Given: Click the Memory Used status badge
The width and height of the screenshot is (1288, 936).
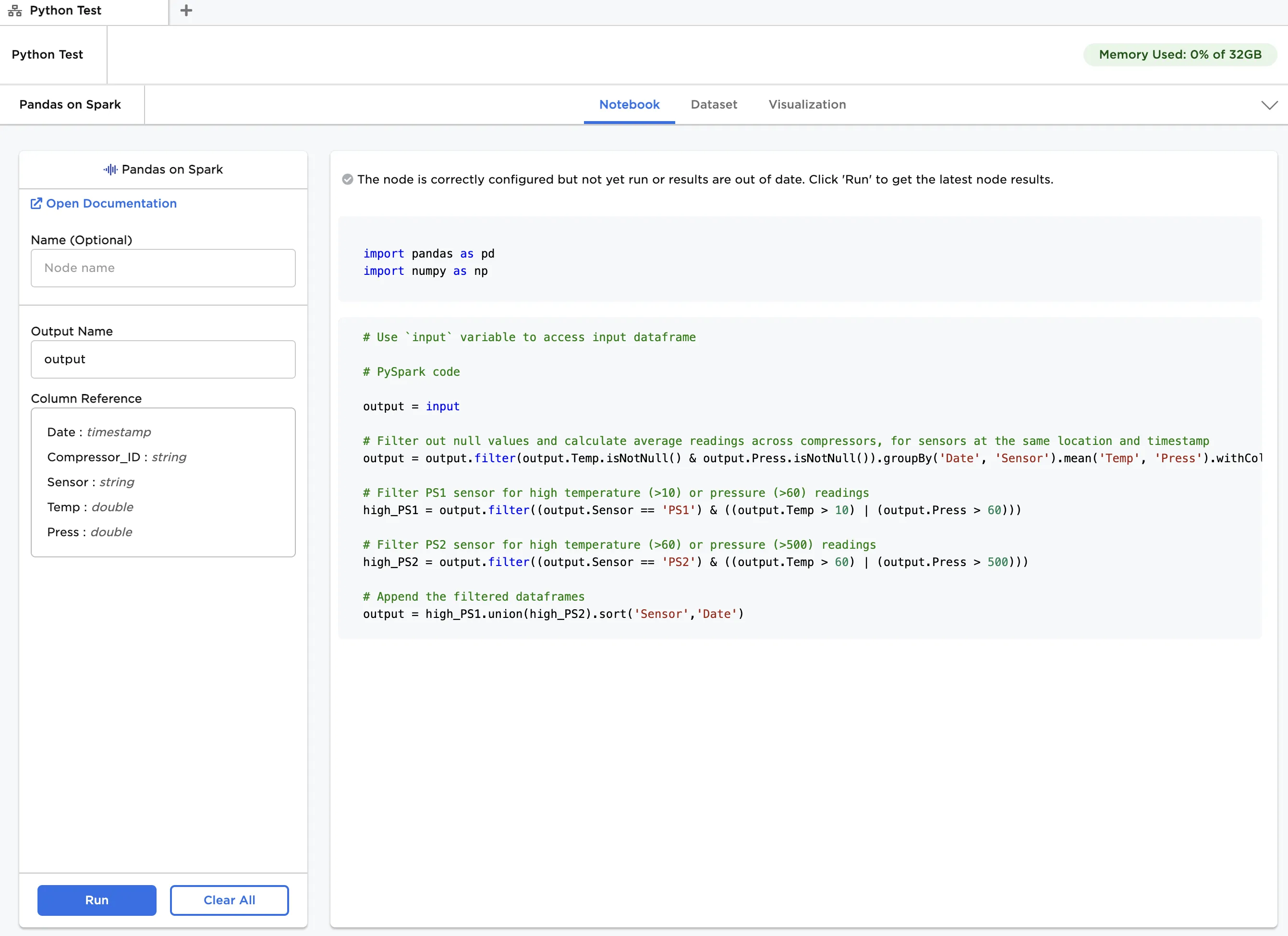Looking at the screenshot, I should [x=1179, y=55].
